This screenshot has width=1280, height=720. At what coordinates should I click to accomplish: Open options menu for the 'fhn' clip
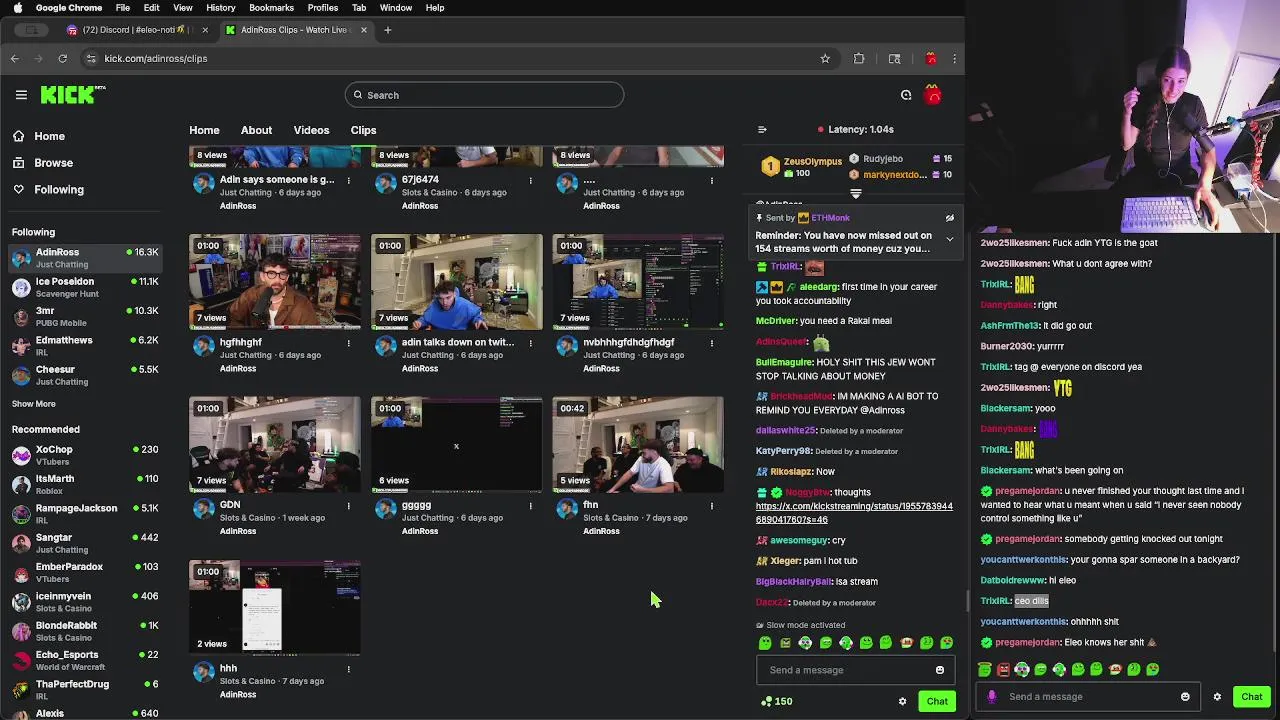[712, 506]
